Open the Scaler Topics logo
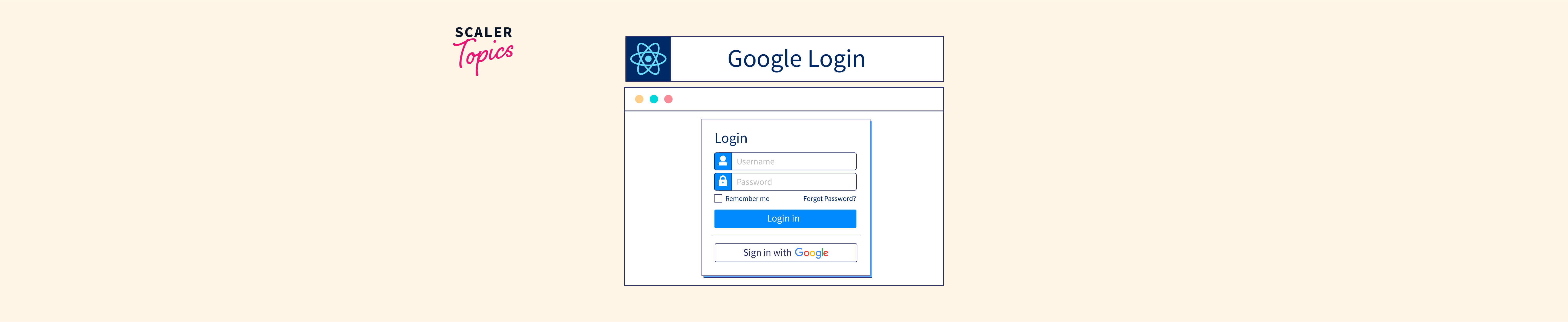The height and width of the screenshot is (322, 1568). [x=483, y=50]
